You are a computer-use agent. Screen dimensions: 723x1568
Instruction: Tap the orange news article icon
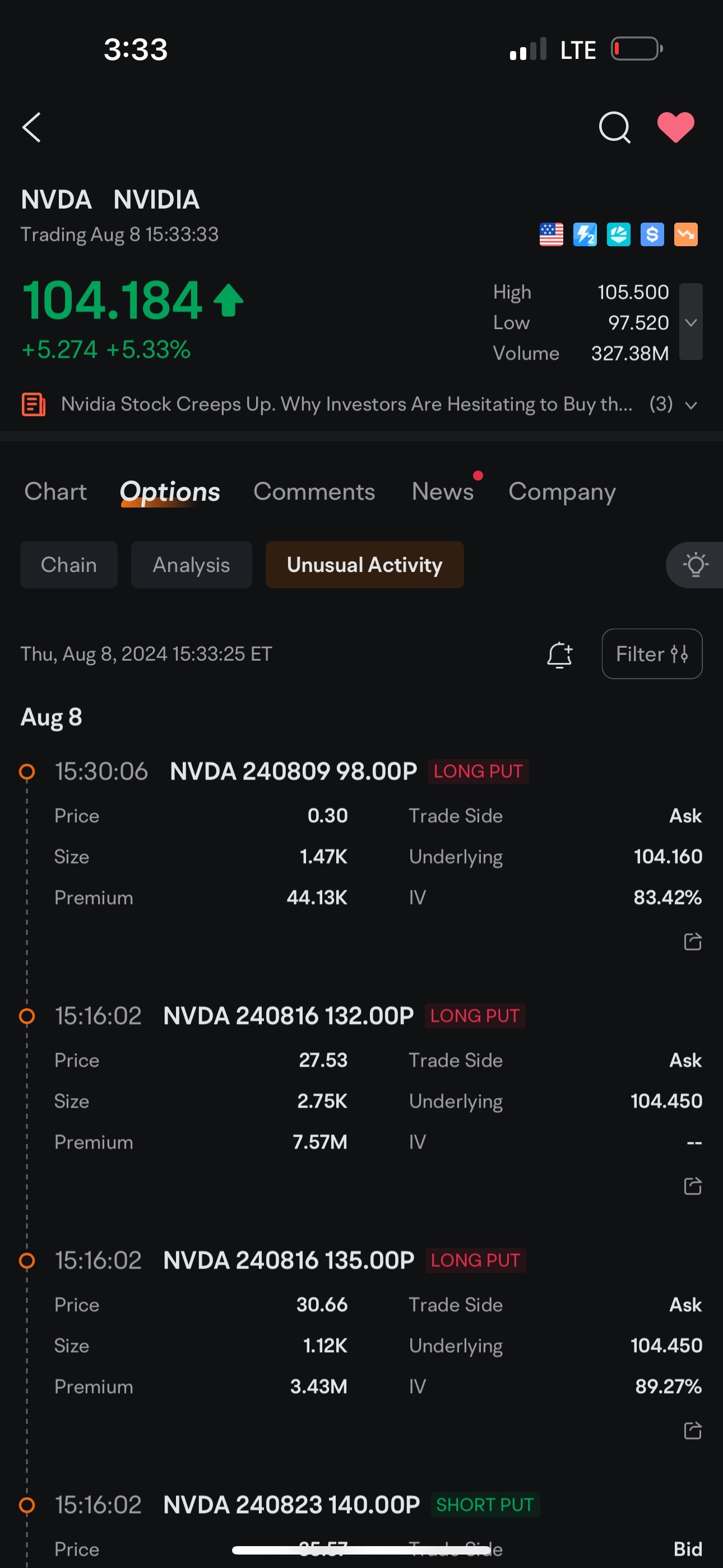coord(34,405)
